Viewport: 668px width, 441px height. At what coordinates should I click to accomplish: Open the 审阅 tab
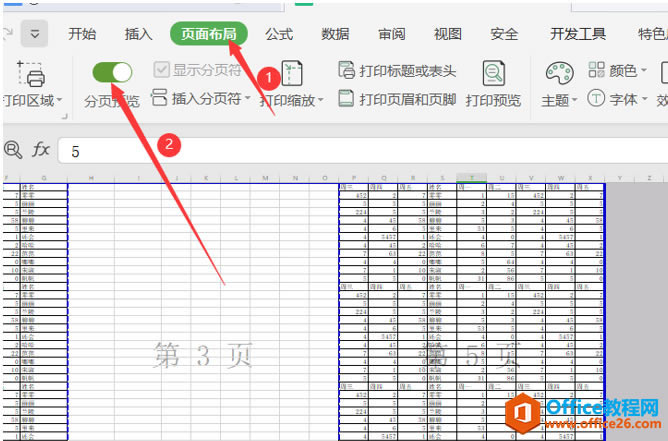click(392, 34)
